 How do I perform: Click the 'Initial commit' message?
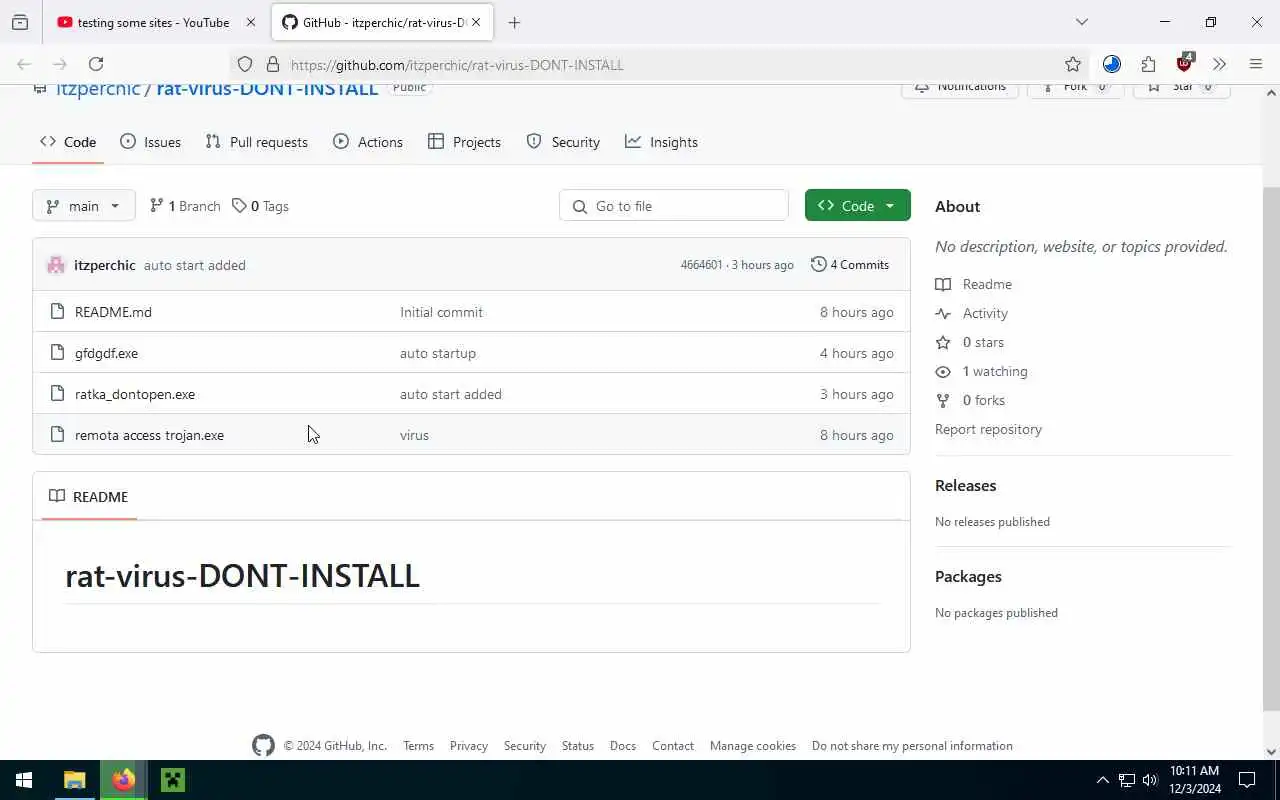(441, 312)
